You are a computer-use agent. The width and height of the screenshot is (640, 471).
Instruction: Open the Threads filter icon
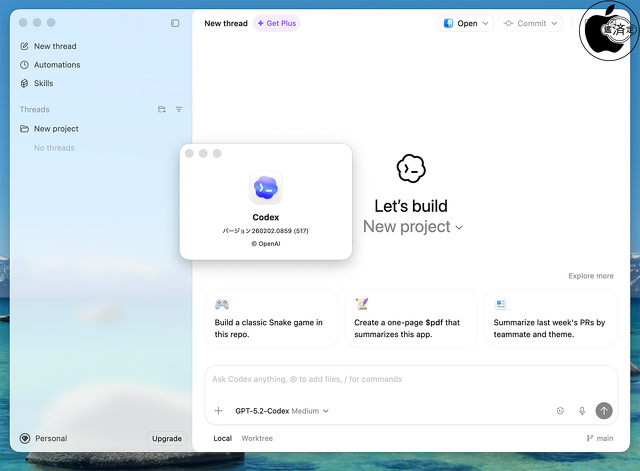tap(179, 109)
